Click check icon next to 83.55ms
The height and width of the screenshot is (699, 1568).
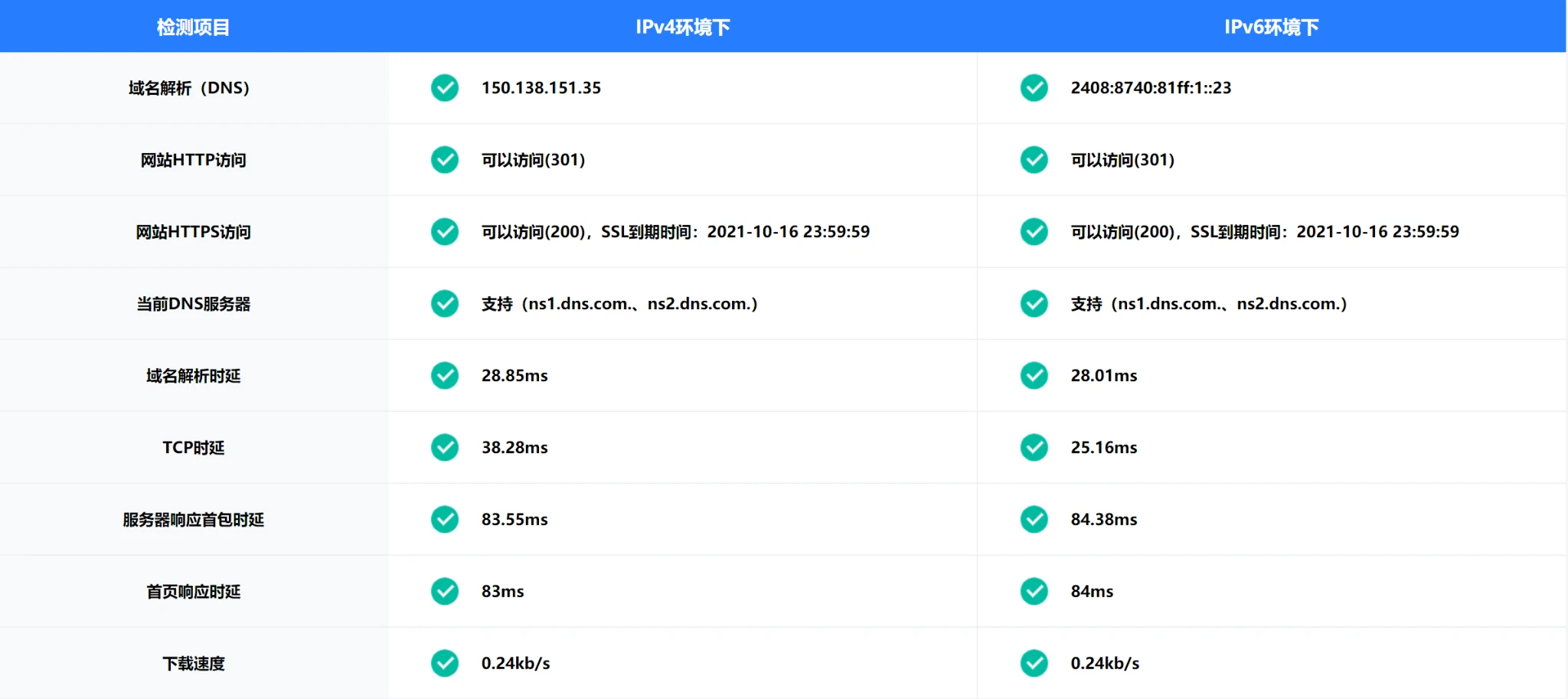point(444,520)
